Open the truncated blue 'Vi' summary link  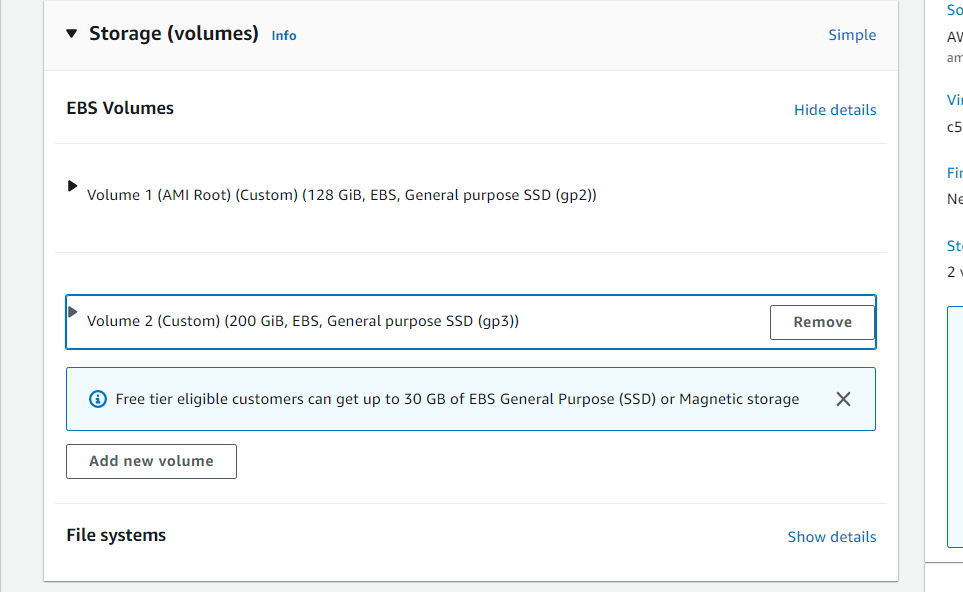point(954,100)
